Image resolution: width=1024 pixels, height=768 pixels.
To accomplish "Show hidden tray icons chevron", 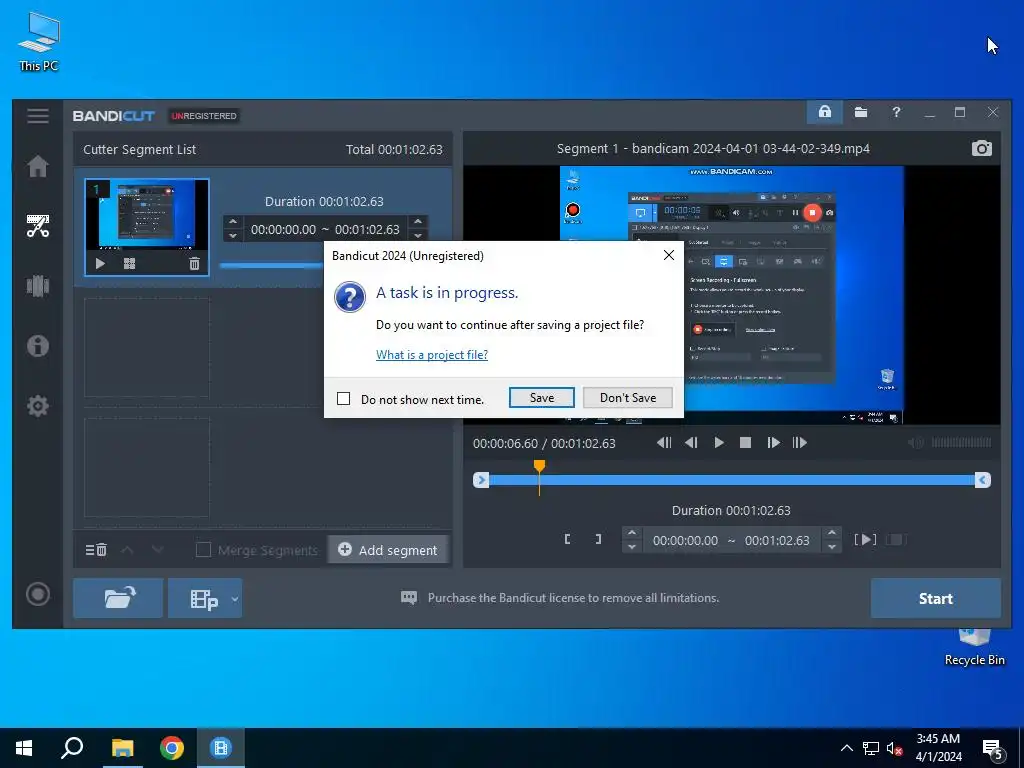I will pyautogui.click(x=846, y=748).
